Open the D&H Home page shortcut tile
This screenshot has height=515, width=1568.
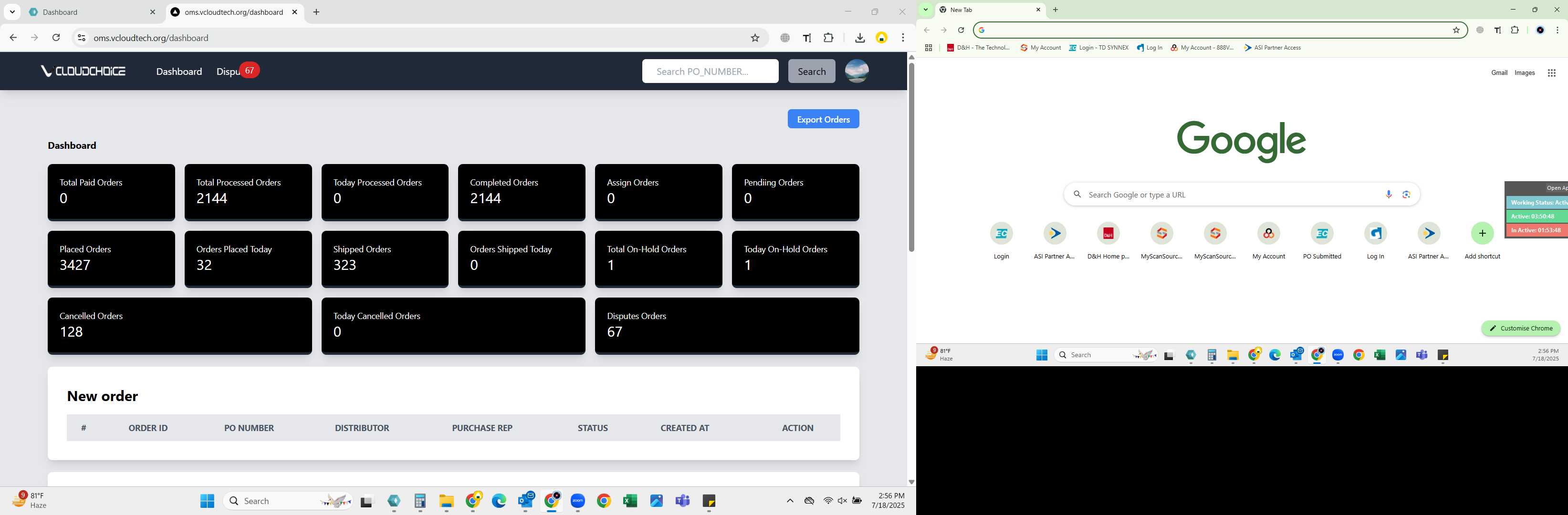(1108, 241)
